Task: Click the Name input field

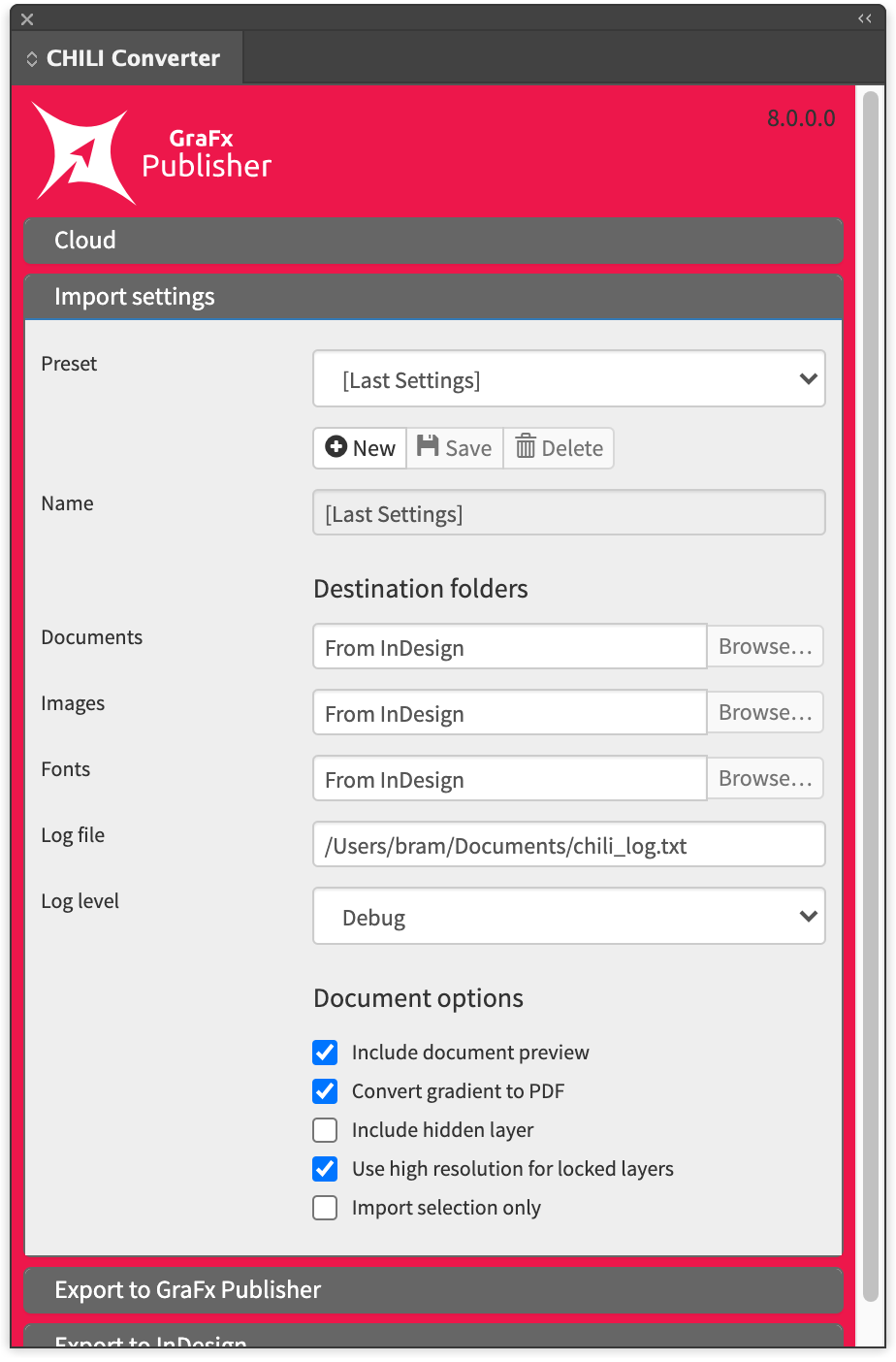Action: coord(569,513)
